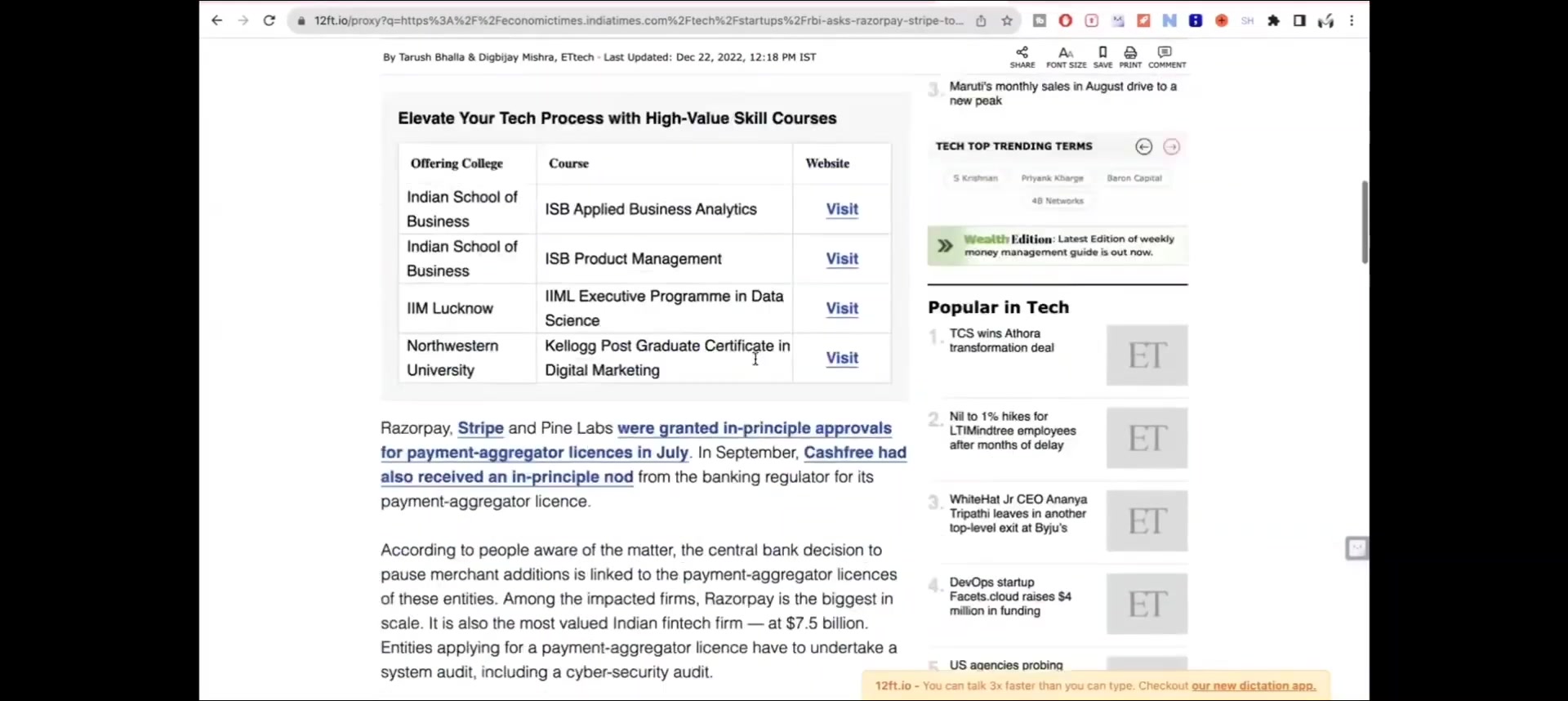This screenshot has height=701, width=1568.
Task: Click the COMMENT icon
Action: 1167,56
